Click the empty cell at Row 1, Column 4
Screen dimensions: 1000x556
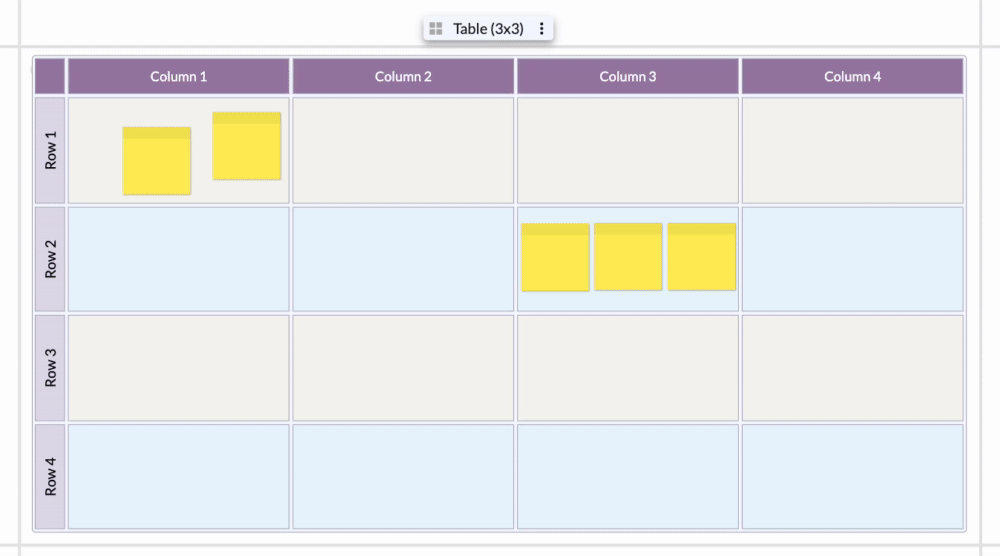tap(853, 150)
